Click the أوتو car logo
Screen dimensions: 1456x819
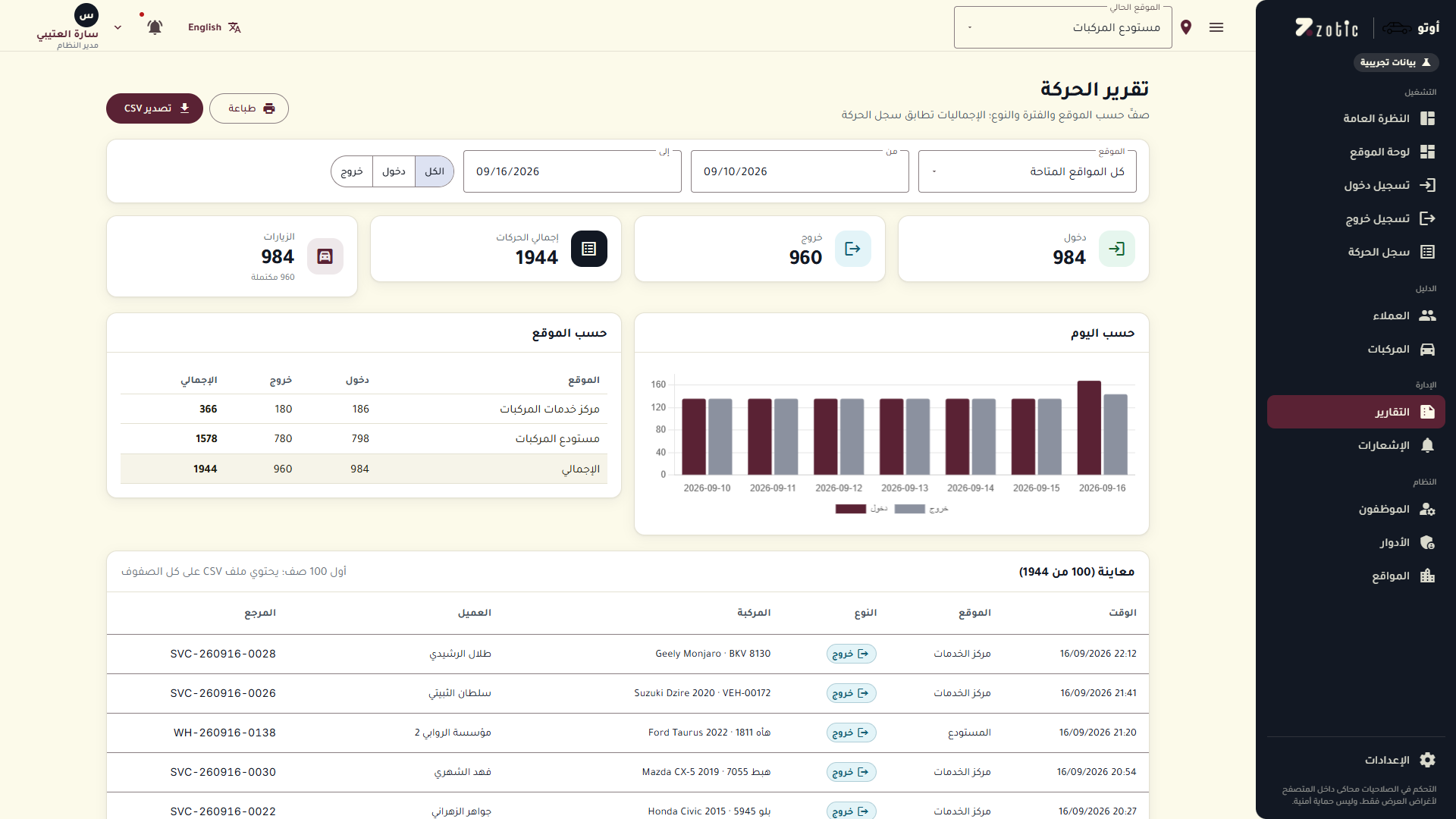[x=1410, y=28]
